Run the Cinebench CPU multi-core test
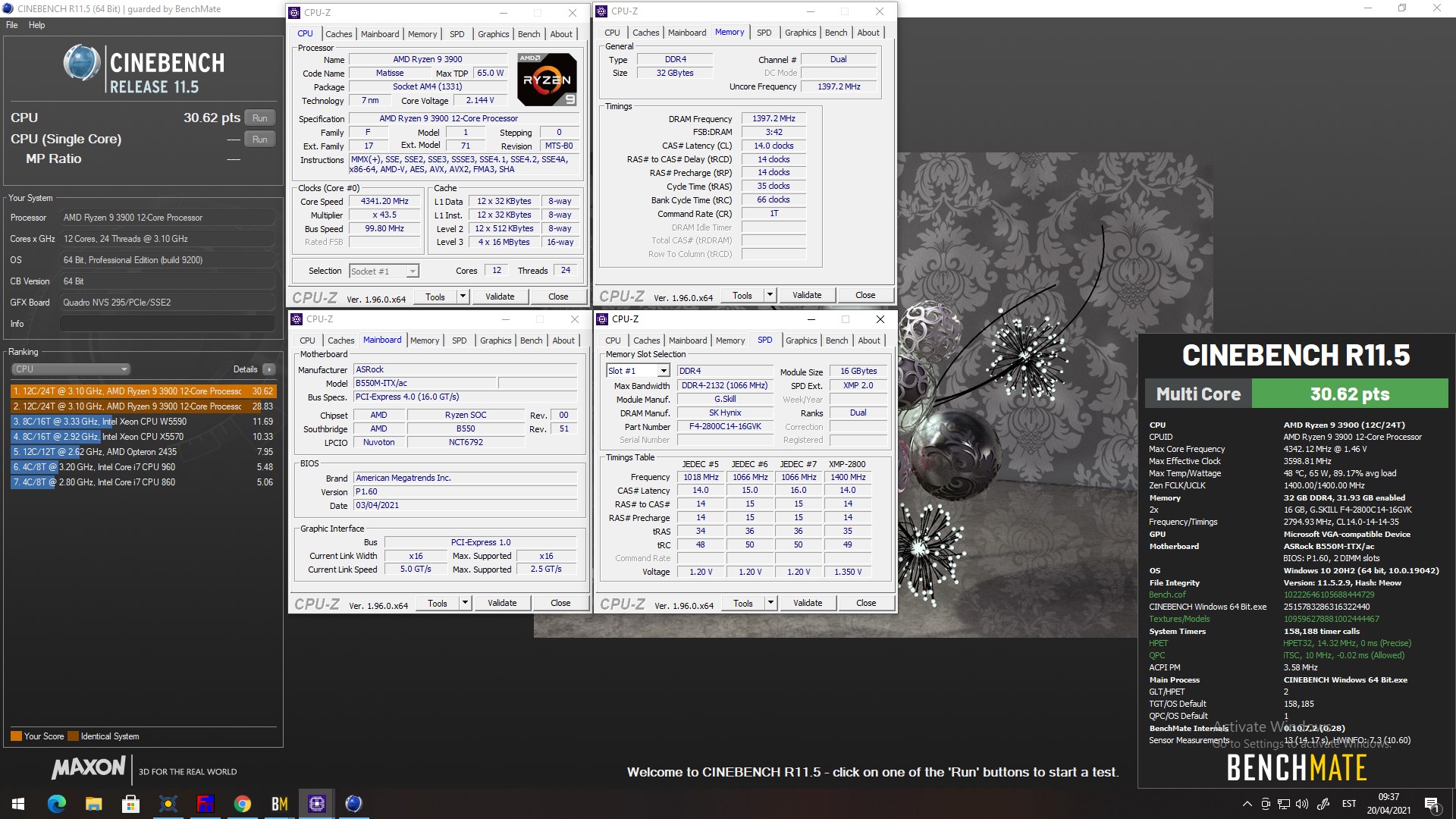This screenshot has width=1456, height=819. tap(259, 118)
